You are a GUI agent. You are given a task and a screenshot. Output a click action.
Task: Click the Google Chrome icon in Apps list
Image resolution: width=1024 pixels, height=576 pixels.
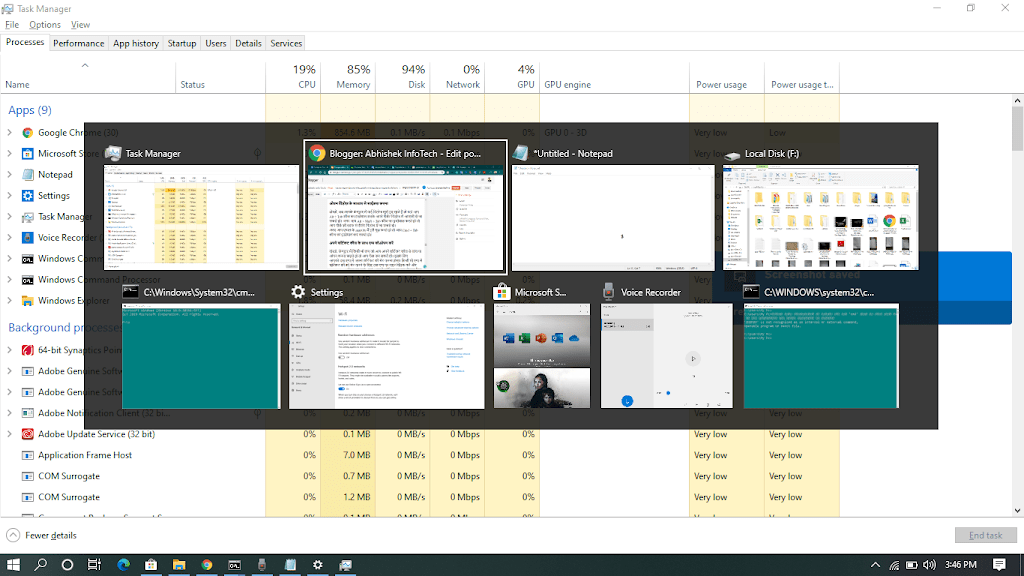(x=27, y=132)
